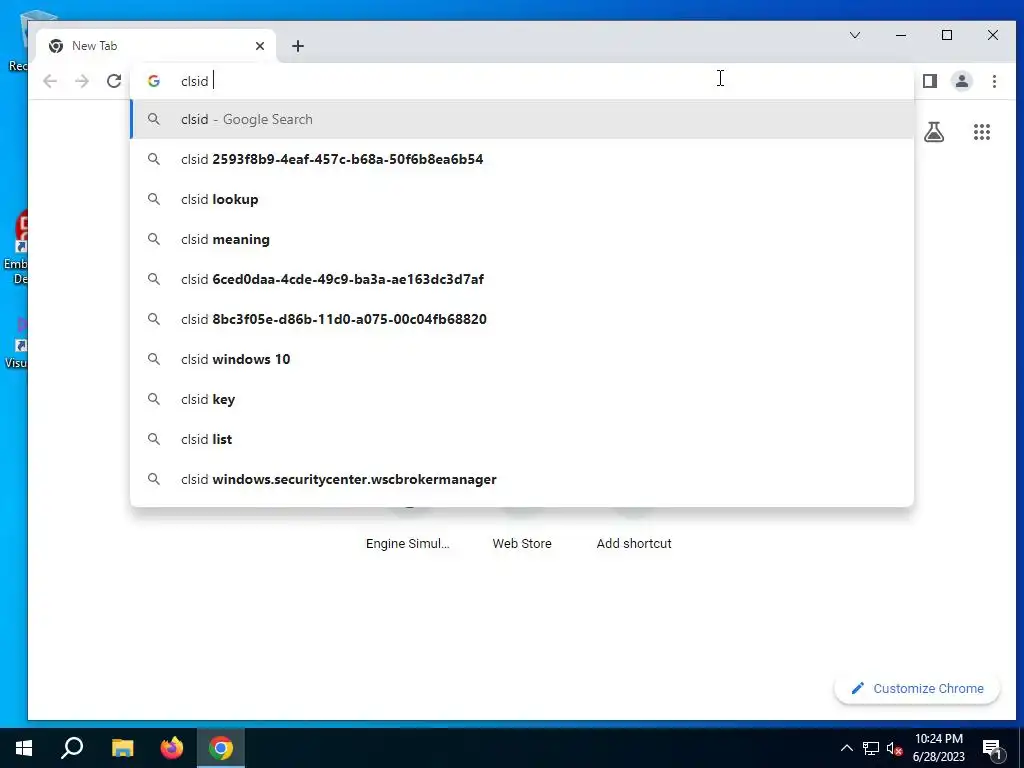Image resolution: width=1024 pixels, height=768 pixels.
Task: Click the back navigation arrow
Action: coord(50,81)
